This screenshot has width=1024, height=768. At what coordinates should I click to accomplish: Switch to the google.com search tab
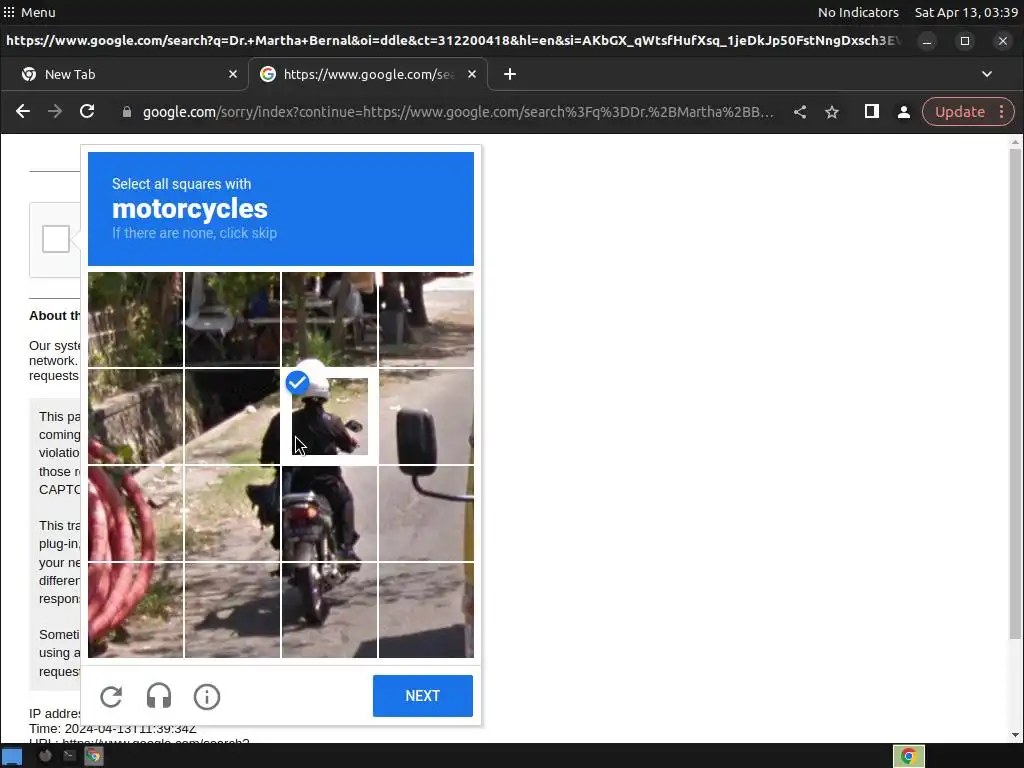[x=367, y=74]
